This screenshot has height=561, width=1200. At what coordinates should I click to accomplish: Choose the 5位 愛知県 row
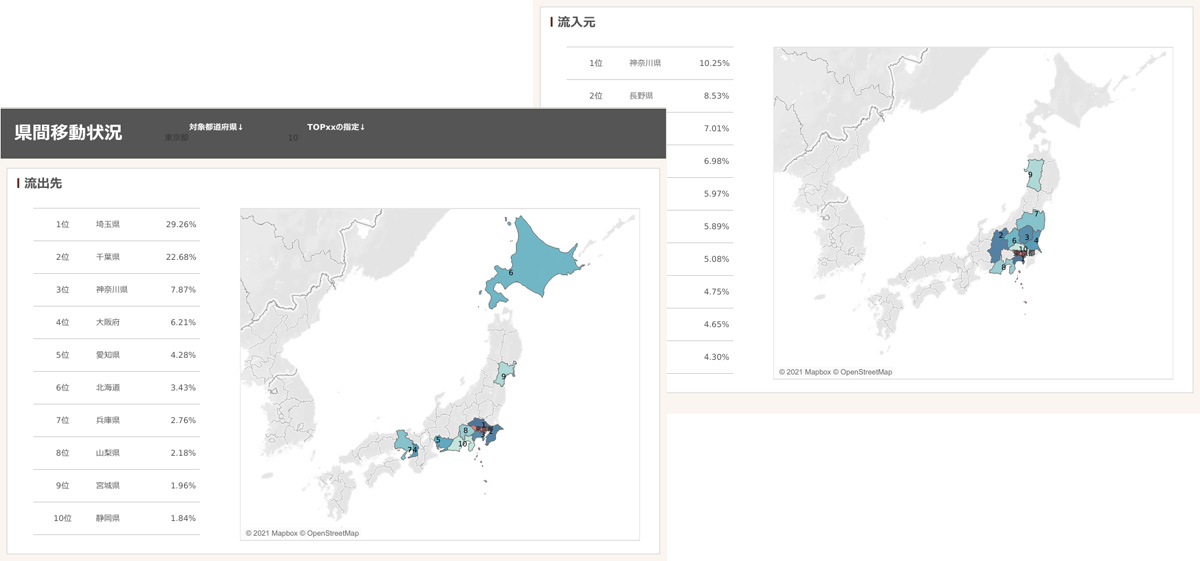click(116, 355)
